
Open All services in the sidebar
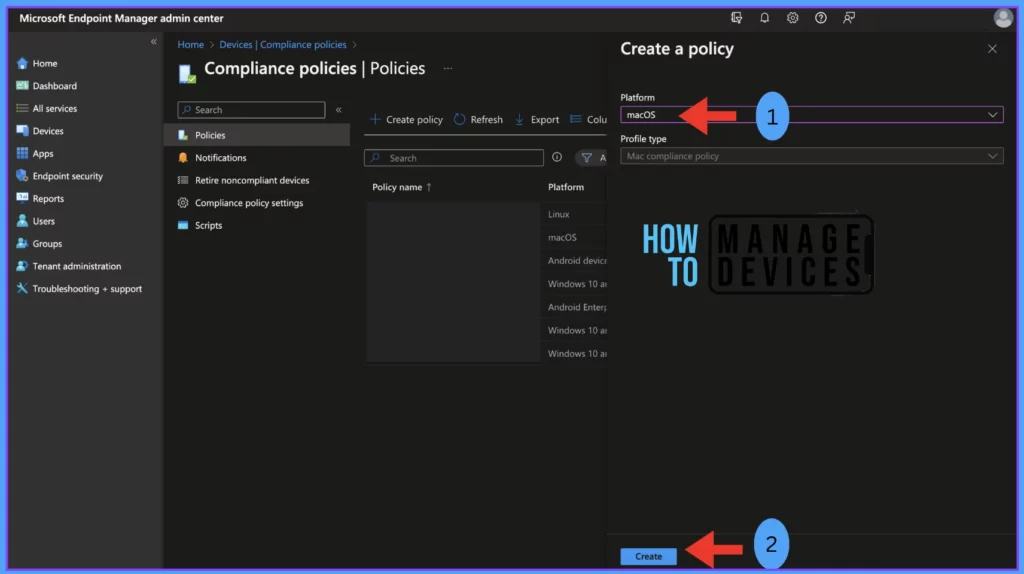pos(54,108)
